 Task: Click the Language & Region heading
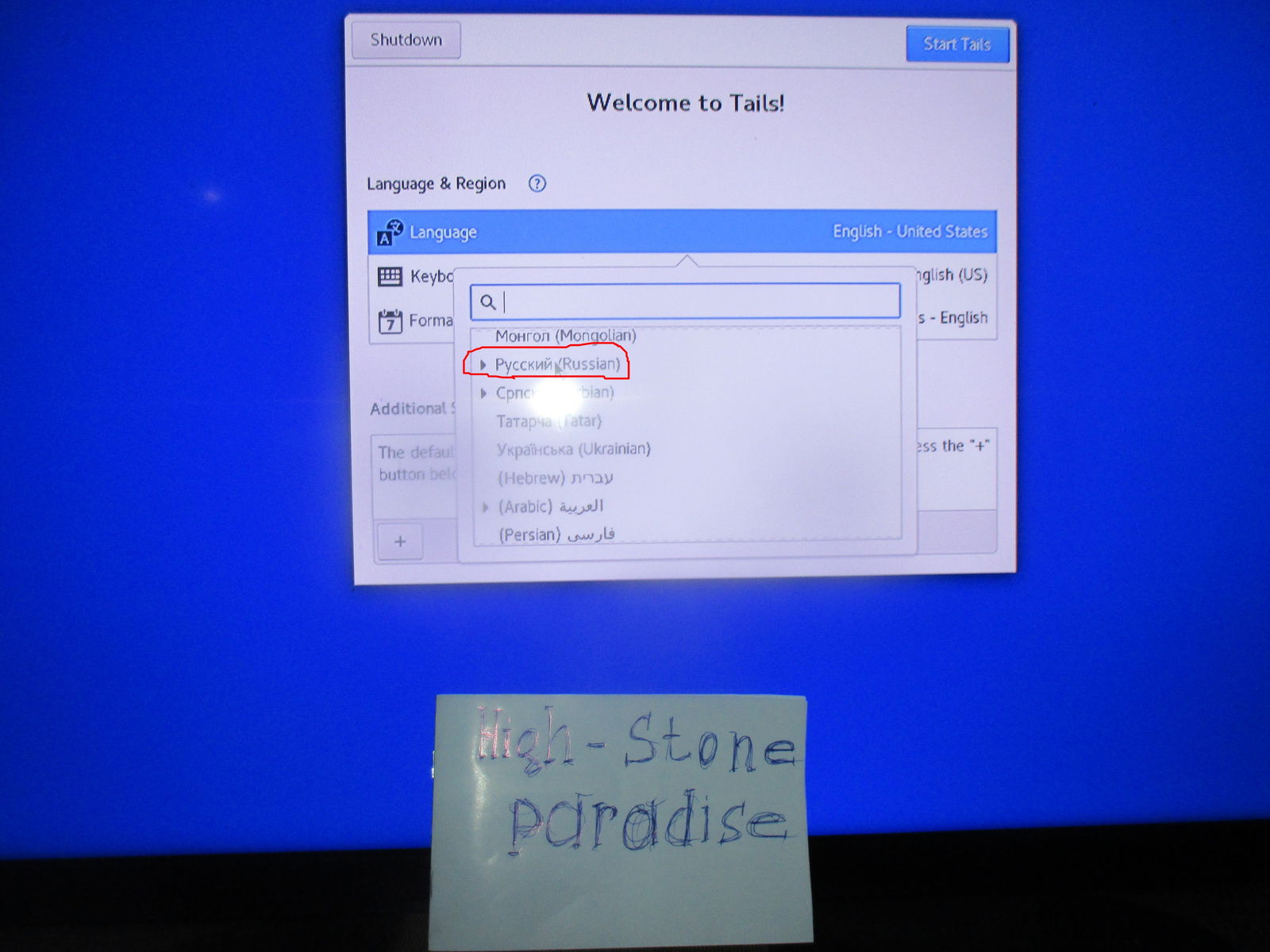click(436, 183)
